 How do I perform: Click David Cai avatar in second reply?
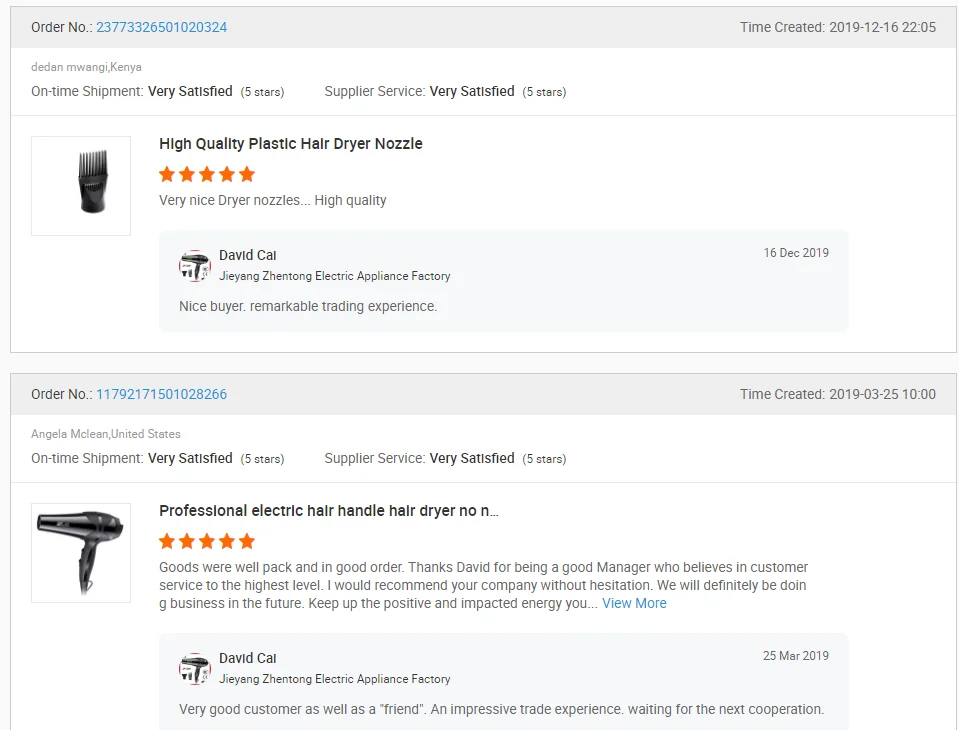coord(194,669)
